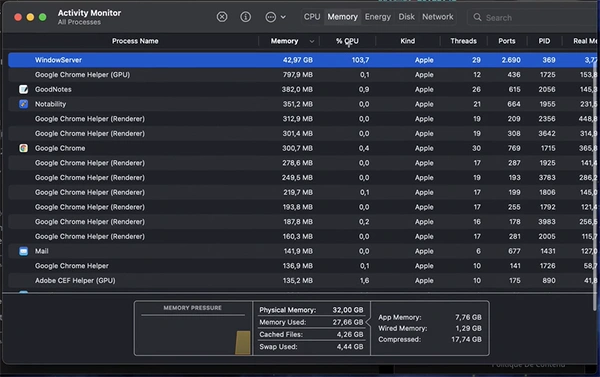Select the GoodNotes process row

(x=302, y=89)
